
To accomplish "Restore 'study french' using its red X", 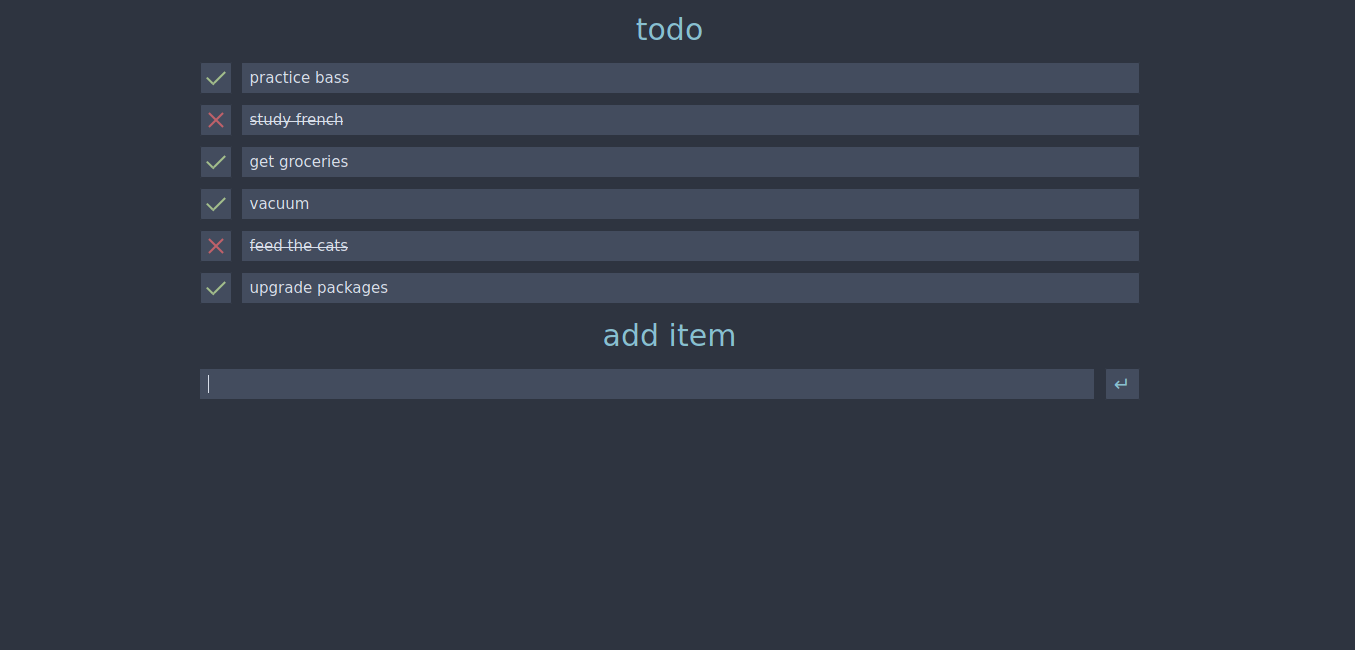I will (216, 120).
